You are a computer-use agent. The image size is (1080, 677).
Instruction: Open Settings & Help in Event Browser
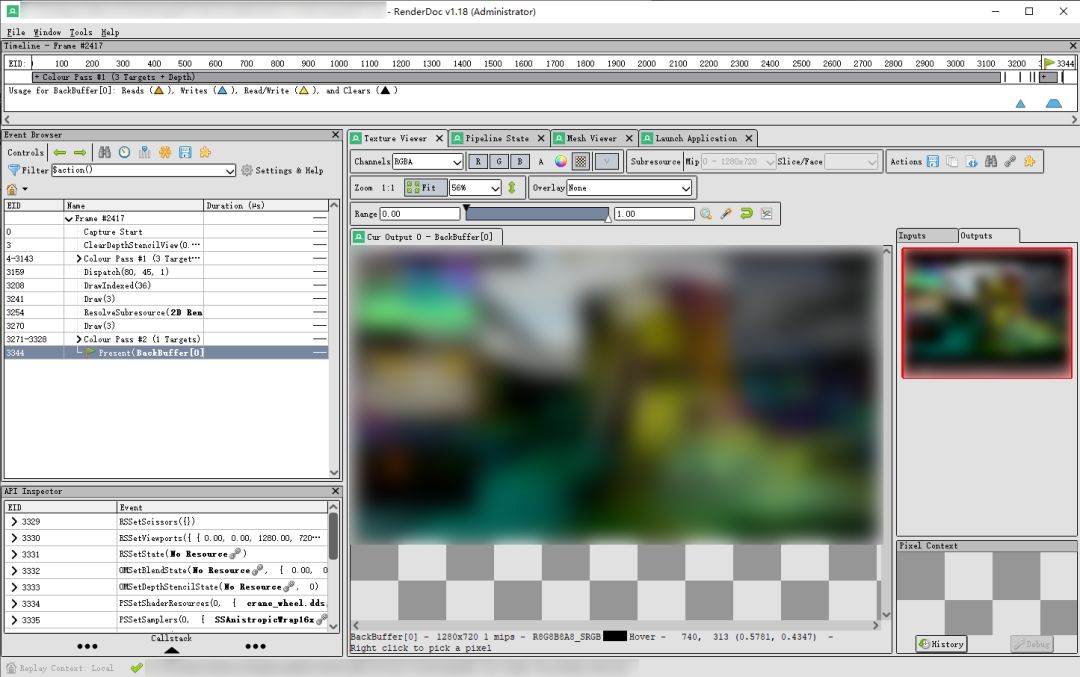pos(282,170)
